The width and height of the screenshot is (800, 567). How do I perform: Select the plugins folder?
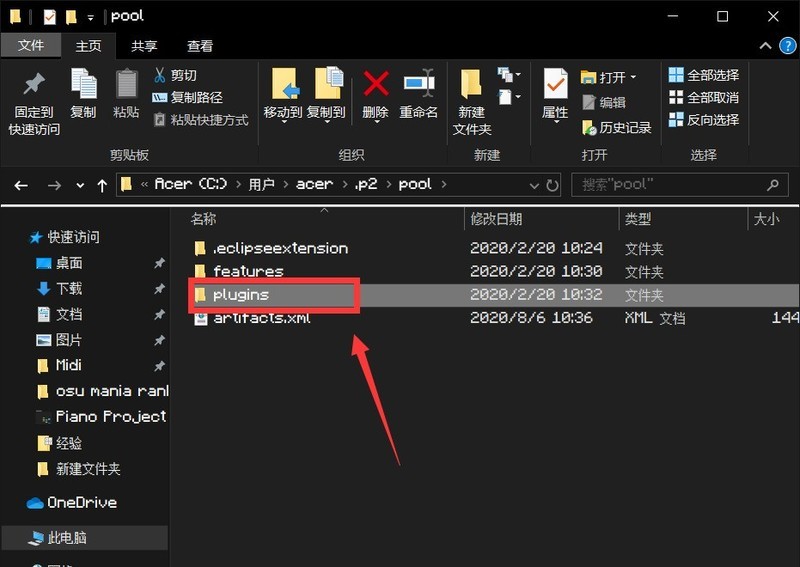tap(241, 295)
